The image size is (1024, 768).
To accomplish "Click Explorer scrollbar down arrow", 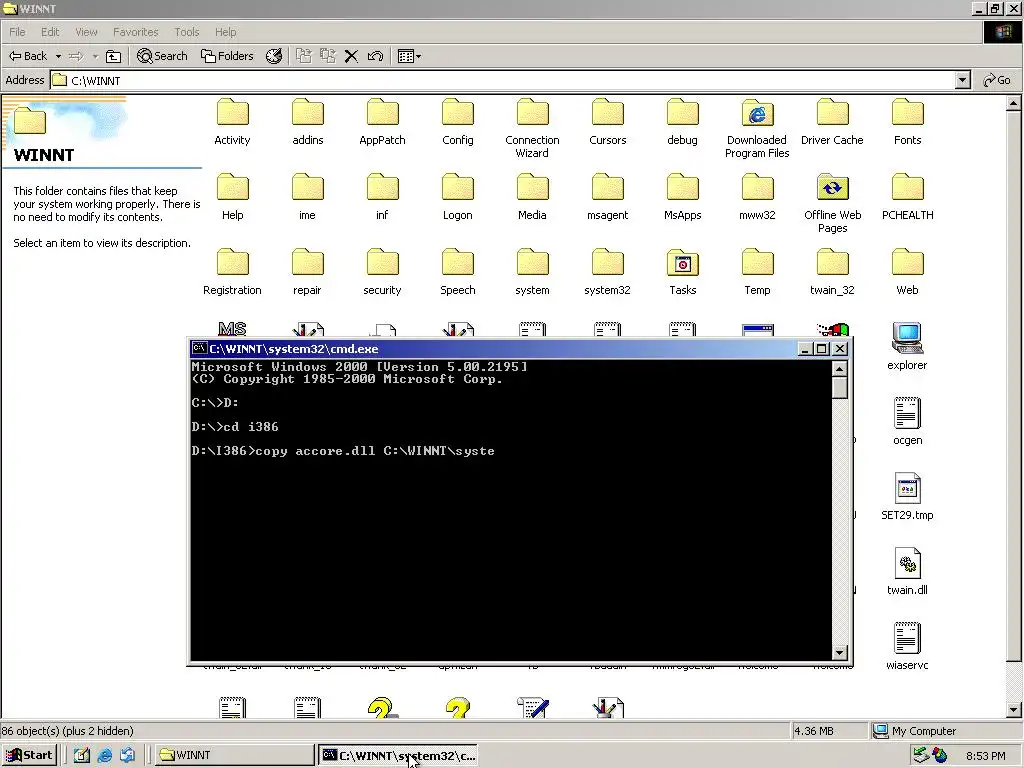I will (x=1014, y=709).
